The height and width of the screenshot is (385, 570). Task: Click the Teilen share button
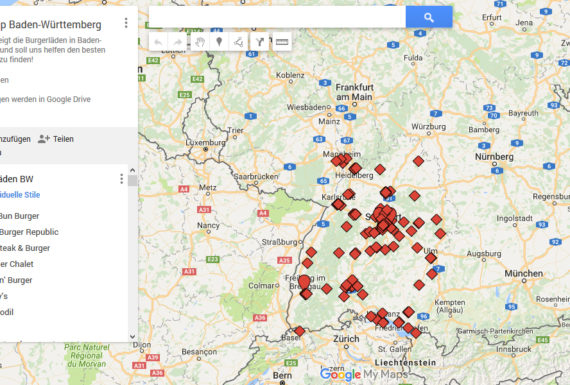click(56, 139)
